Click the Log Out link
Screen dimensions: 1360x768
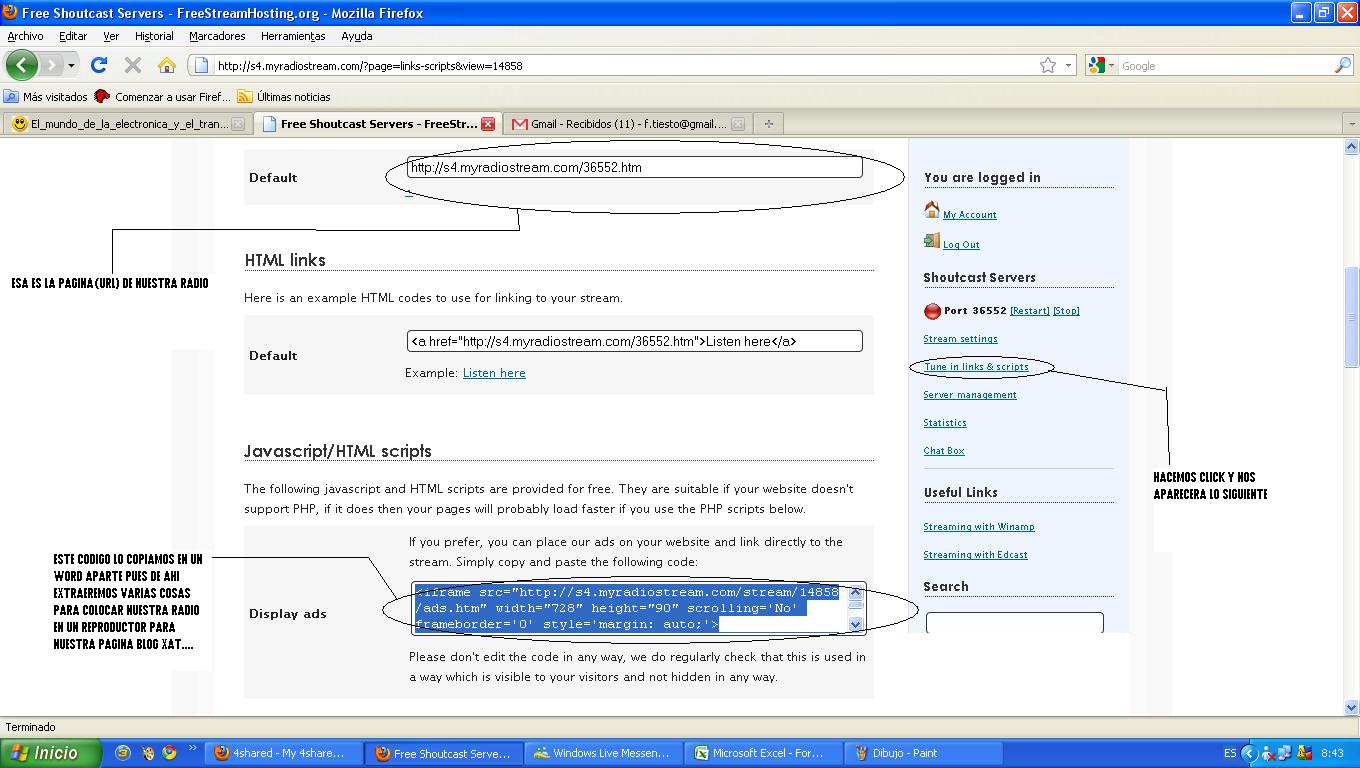click(x=961, y=245)
